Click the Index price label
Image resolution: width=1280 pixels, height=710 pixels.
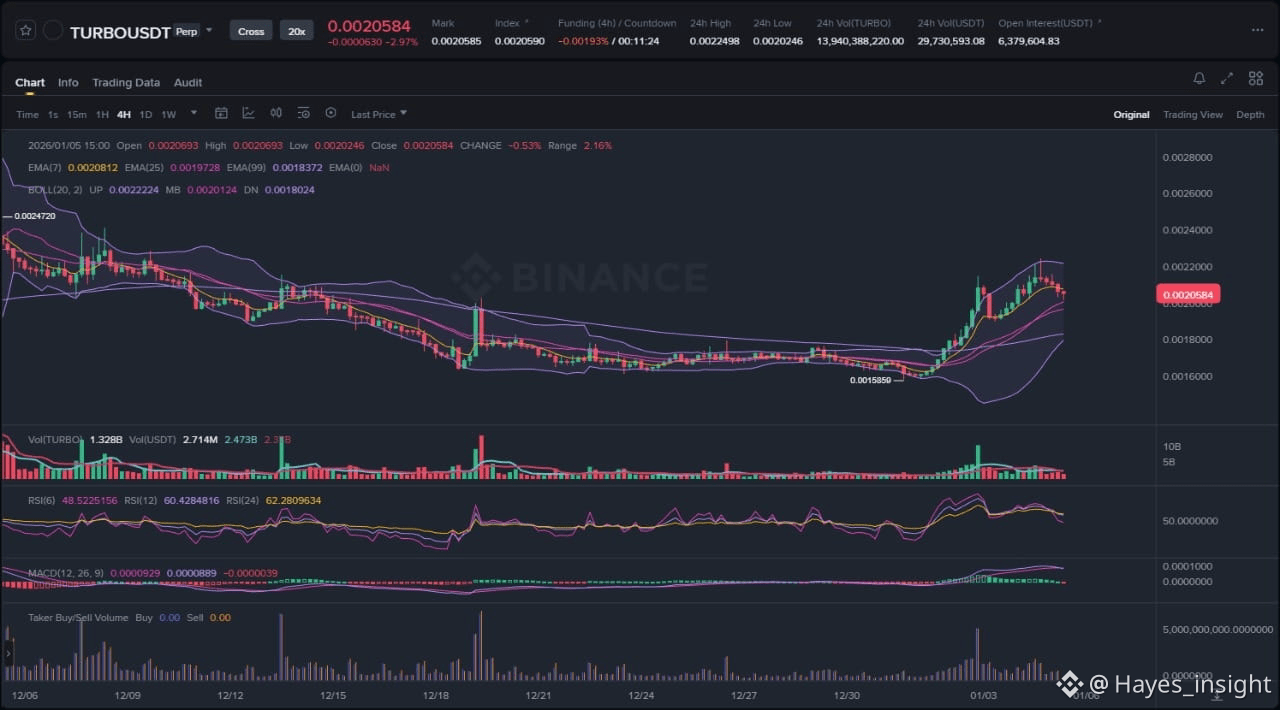pyautogui.click(x=507, y=23)
